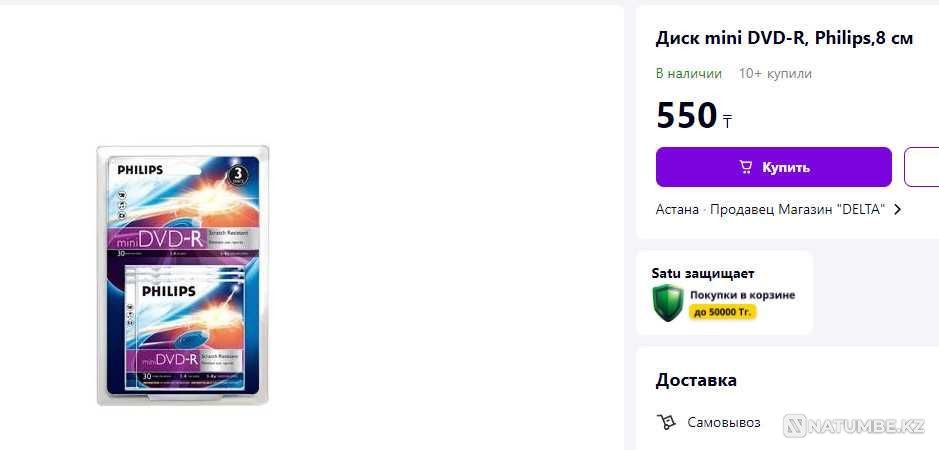Viewport: 939px width, 450px height.
Task: Expand seller details with the chevron arrow
Action: (897, 210)
